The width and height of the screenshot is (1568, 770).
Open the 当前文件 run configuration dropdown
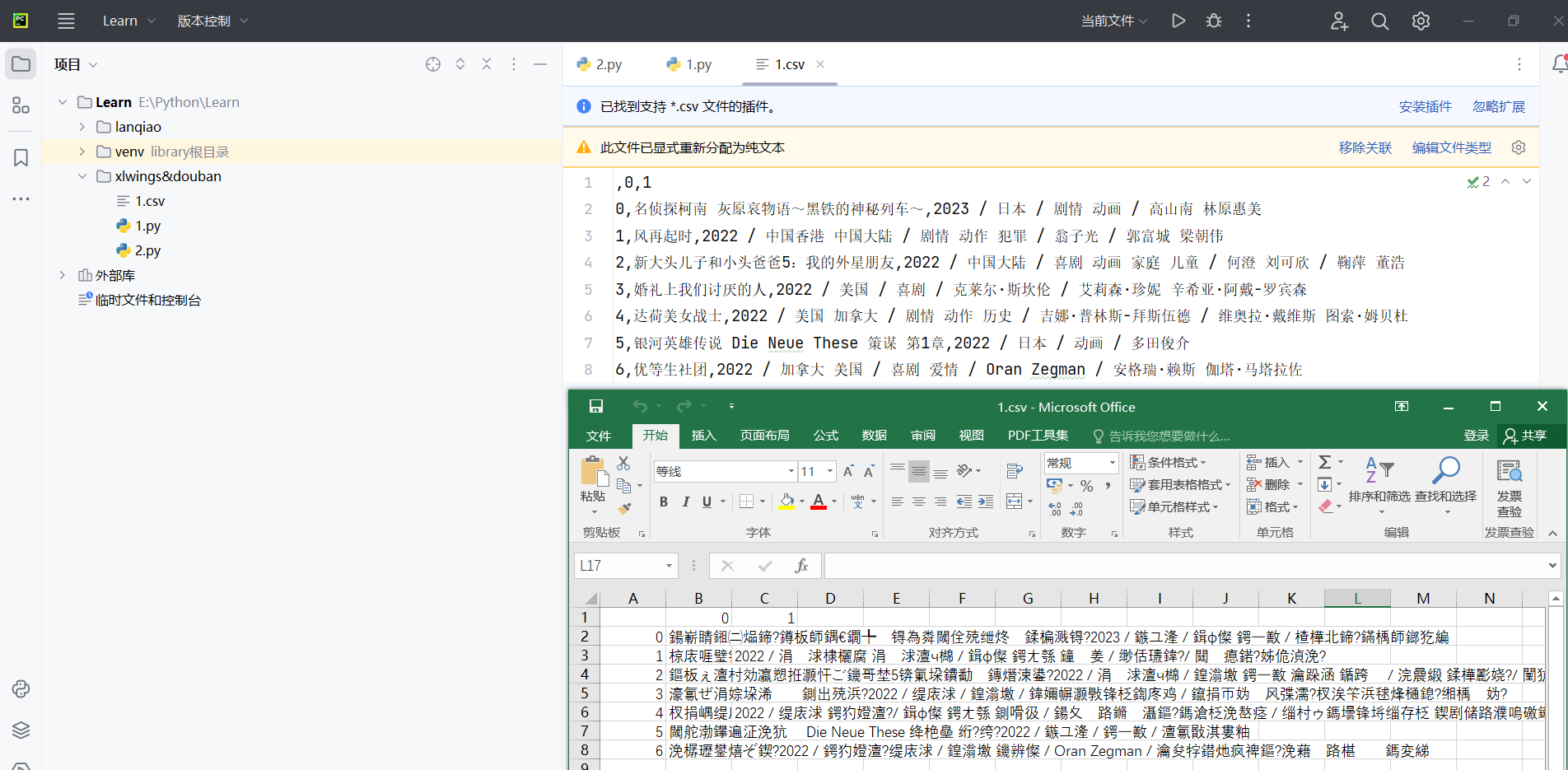pos(1114,21)
